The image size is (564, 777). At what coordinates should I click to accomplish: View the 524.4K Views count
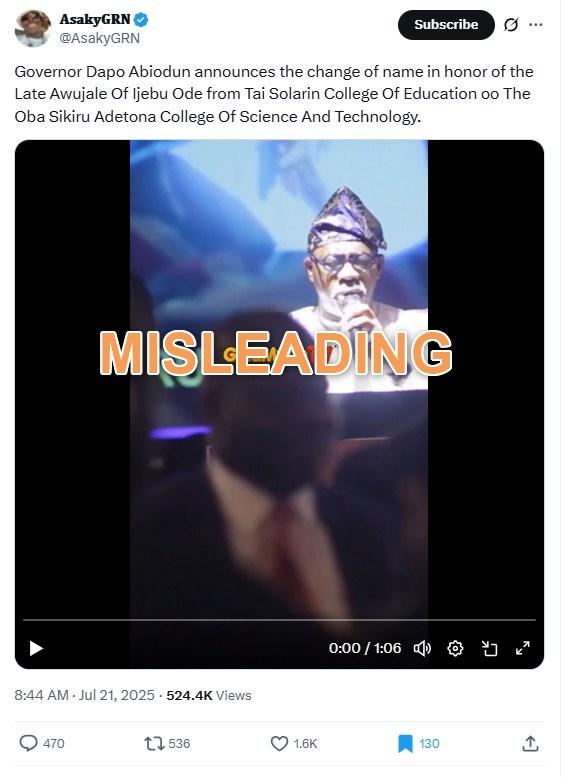(x=209, y=695)
